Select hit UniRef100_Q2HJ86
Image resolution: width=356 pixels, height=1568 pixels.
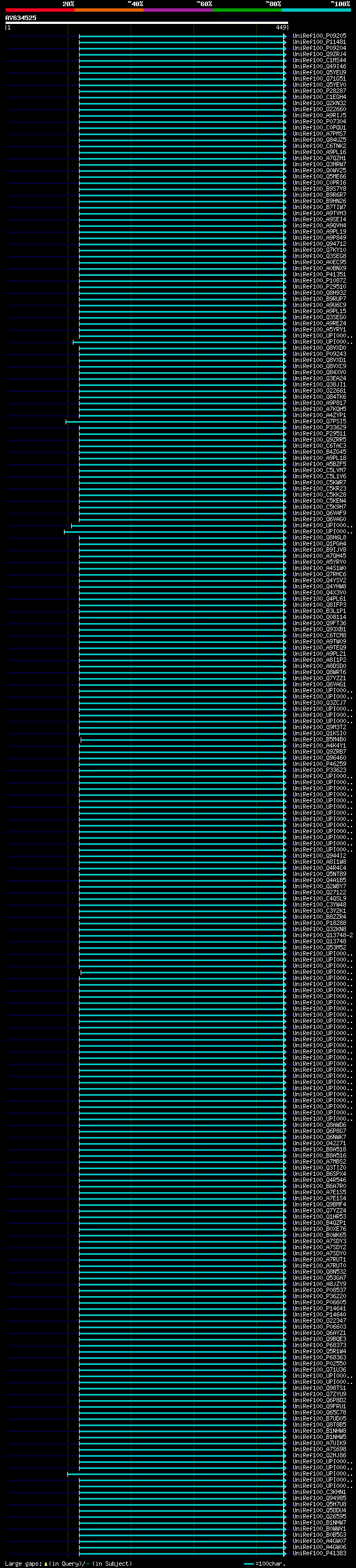319,1455
